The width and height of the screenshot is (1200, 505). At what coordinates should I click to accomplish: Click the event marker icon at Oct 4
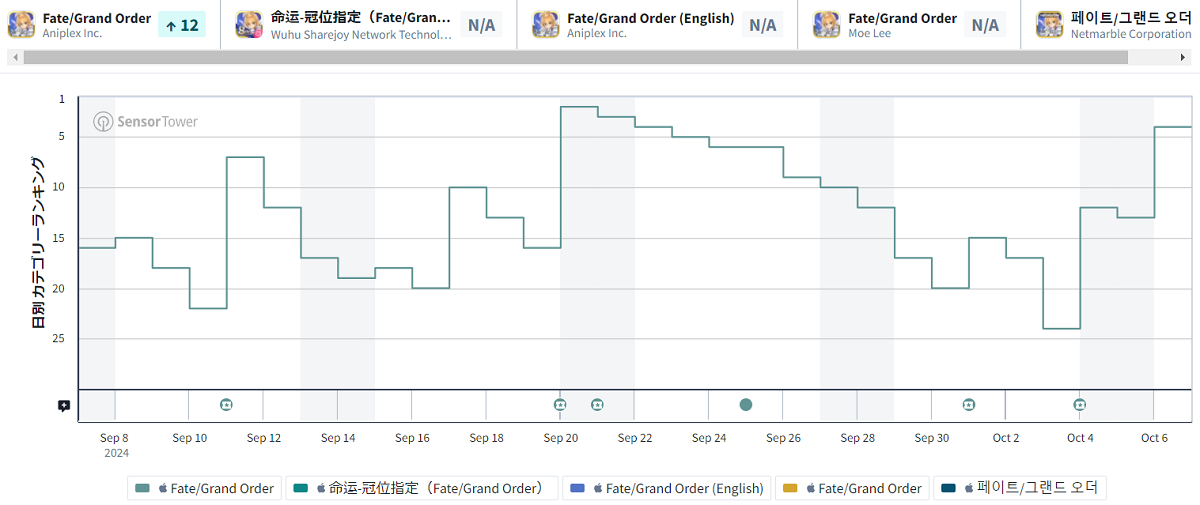click(1080, 405)
